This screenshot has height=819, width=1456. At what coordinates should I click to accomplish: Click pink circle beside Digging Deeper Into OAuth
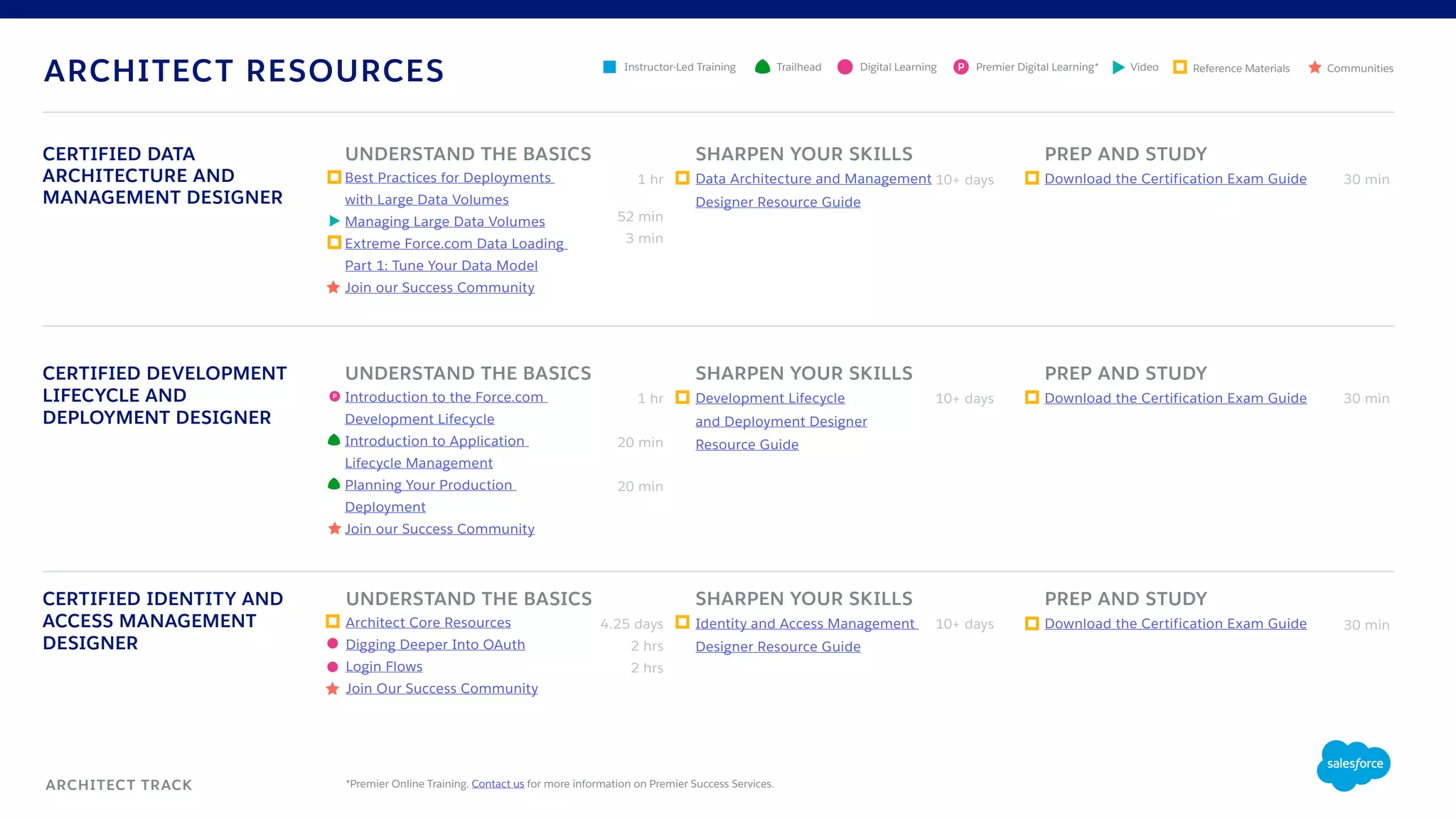click(x=332, y=644)
